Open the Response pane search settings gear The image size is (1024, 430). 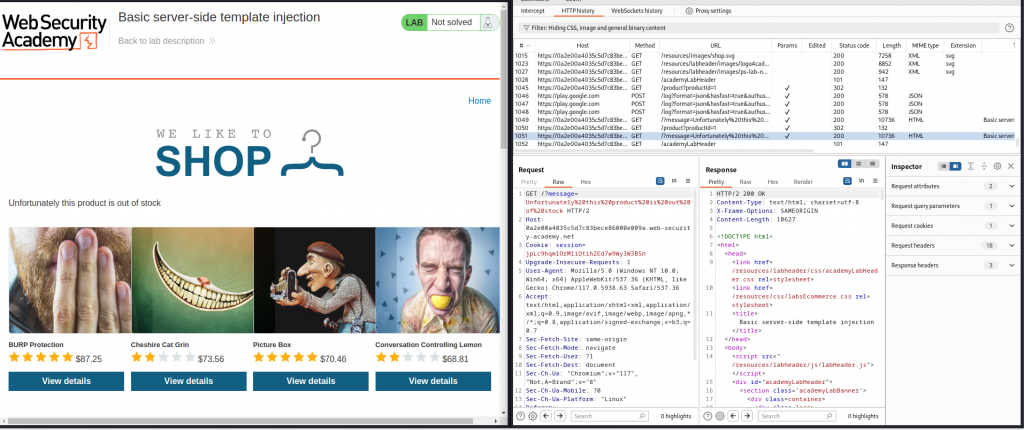click(x=720, y=416)
